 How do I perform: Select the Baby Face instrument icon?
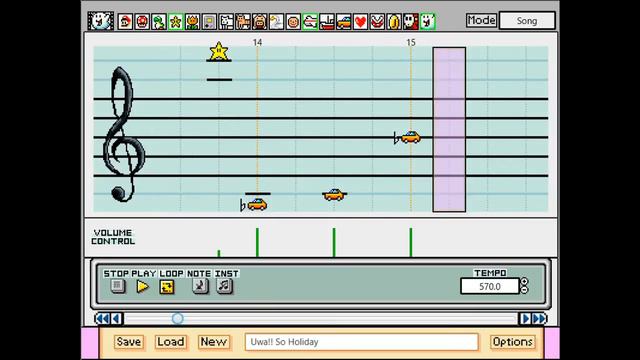coord(293,22)
